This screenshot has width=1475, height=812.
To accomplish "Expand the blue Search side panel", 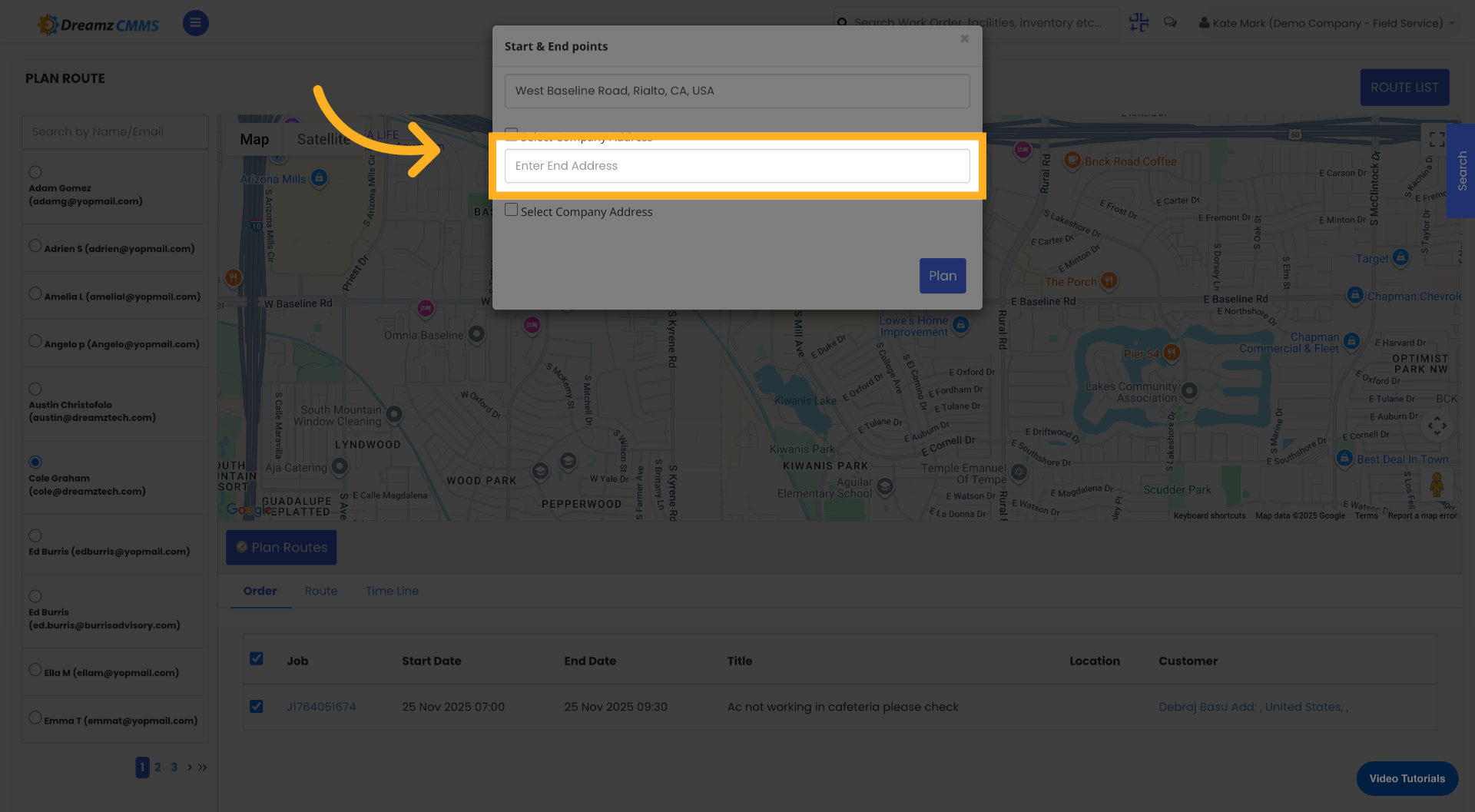I will tap(1461, 171).
